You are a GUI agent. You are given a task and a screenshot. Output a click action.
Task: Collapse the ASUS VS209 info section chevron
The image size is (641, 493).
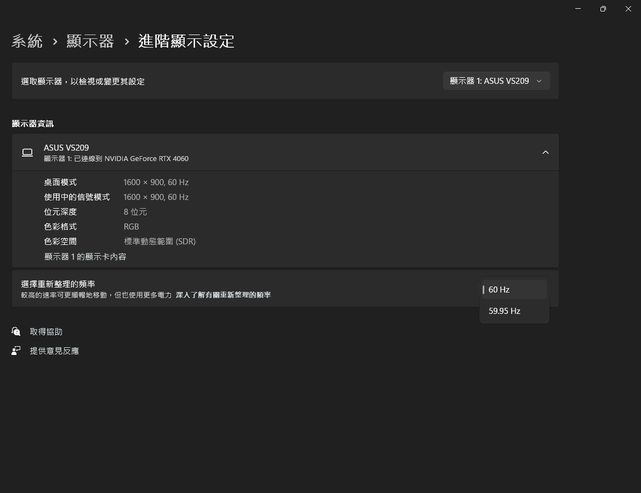coord(545,153)
